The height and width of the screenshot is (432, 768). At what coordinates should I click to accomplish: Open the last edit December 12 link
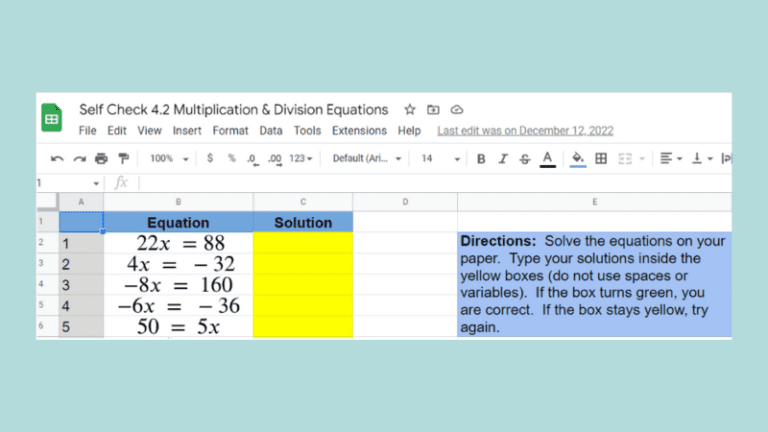[525, 131]
